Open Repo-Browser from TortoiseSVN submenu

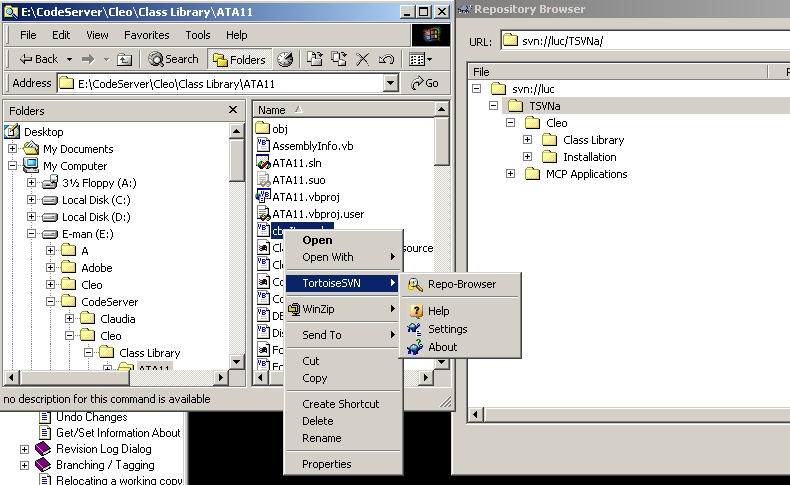pos(460,285)
